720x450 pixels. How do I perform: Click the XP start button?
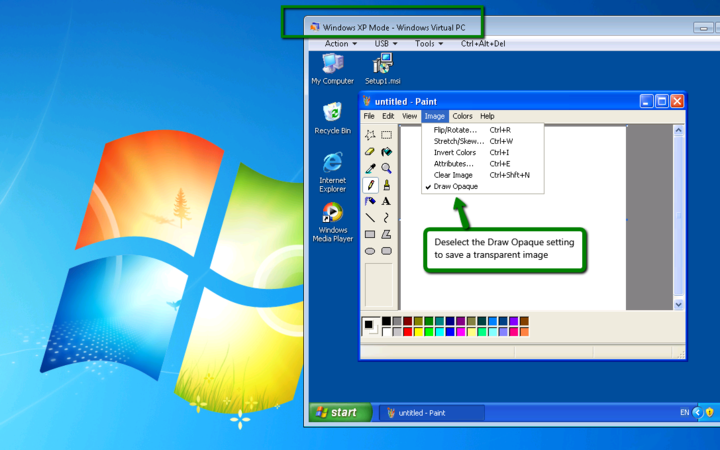(x=340, y=412)
